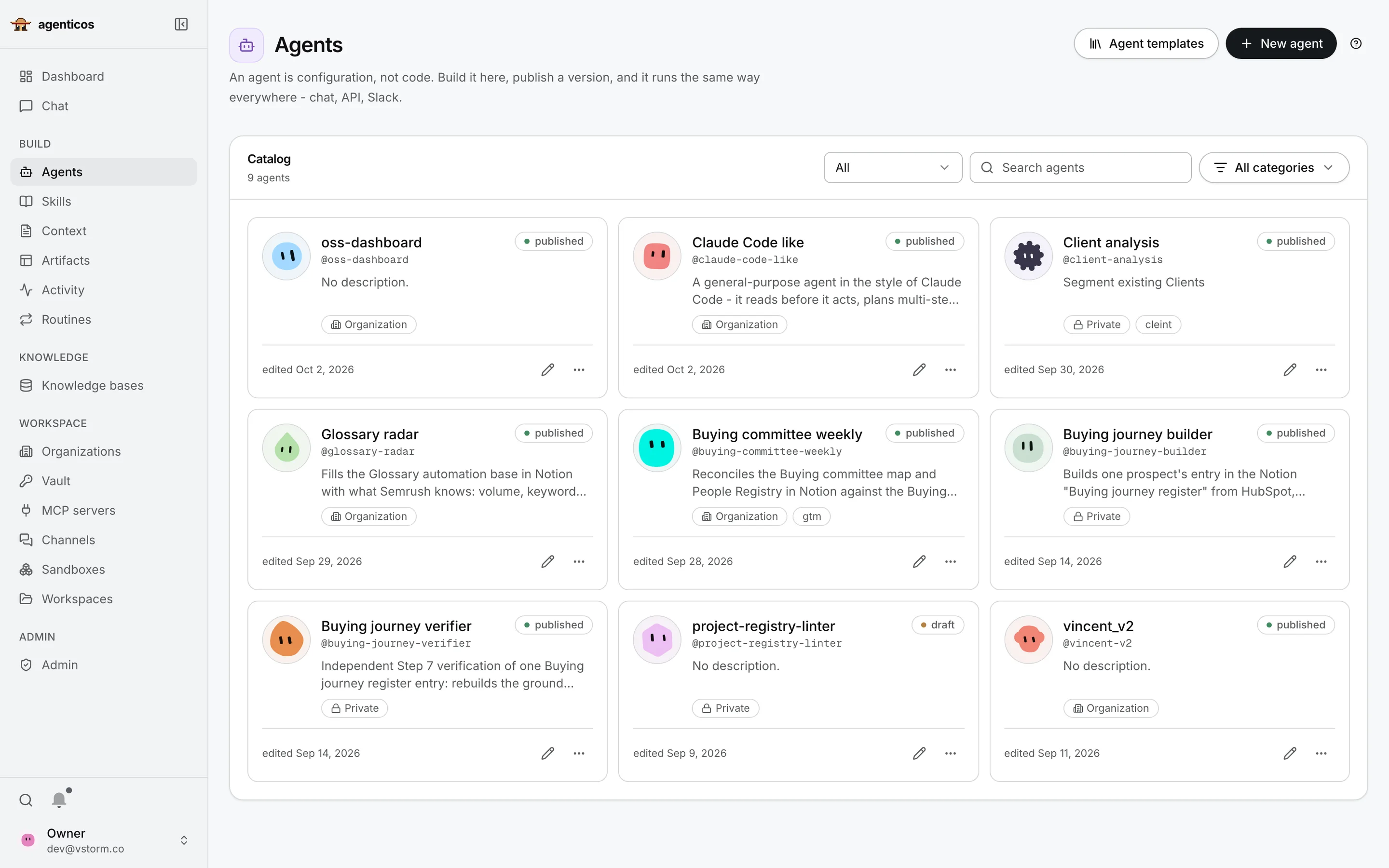Open more options on Claude Code like card

pyautogui.click(x=951, y=370)
